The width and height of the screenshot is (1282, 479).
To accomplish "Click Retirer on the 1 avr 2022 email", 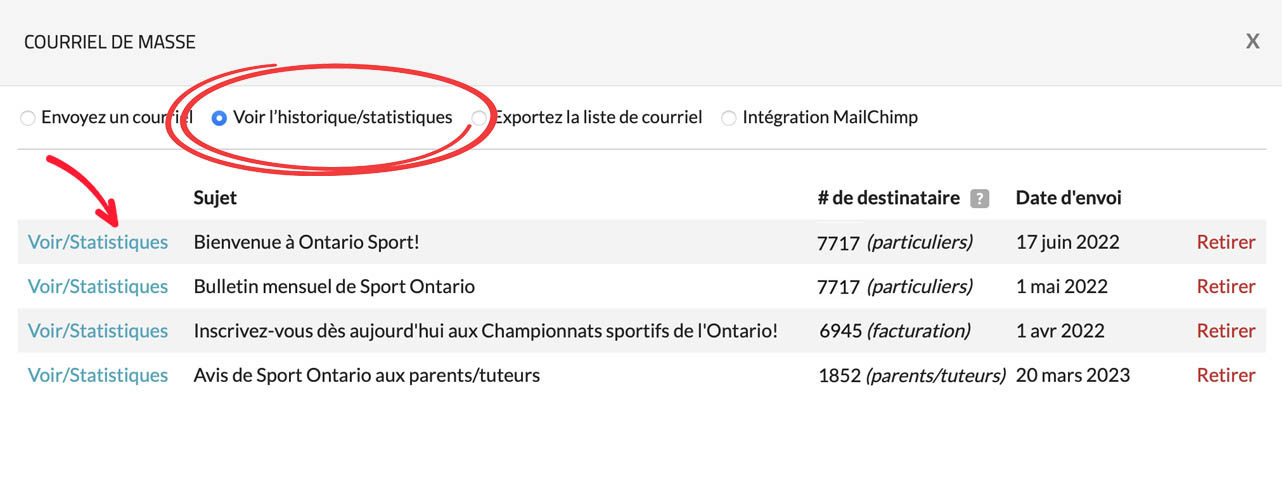I will [x=1225, y=331].
